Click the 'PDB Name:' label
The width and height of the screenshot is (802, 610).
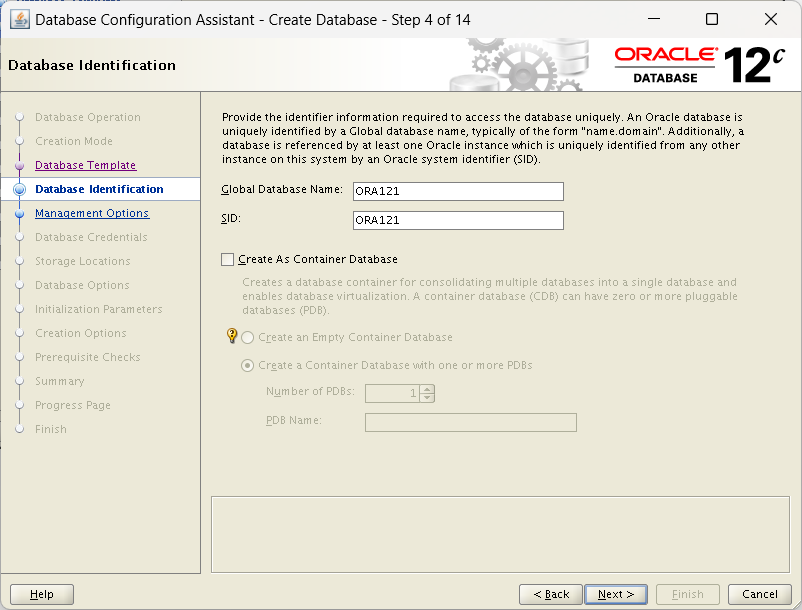[294, 420]
